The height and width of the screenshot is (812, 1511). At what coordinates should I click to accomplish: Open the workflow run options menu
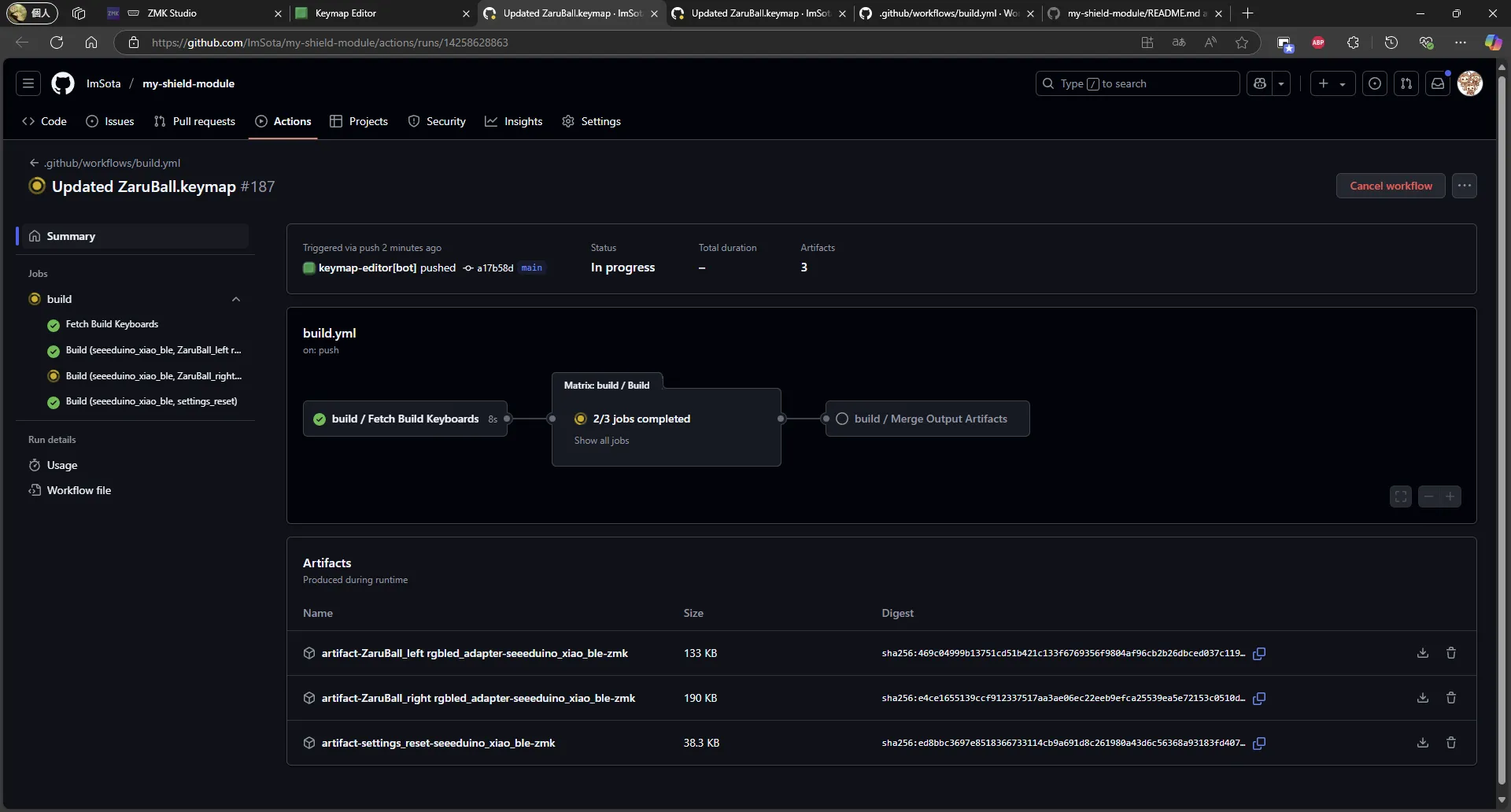coord(1465,186)
